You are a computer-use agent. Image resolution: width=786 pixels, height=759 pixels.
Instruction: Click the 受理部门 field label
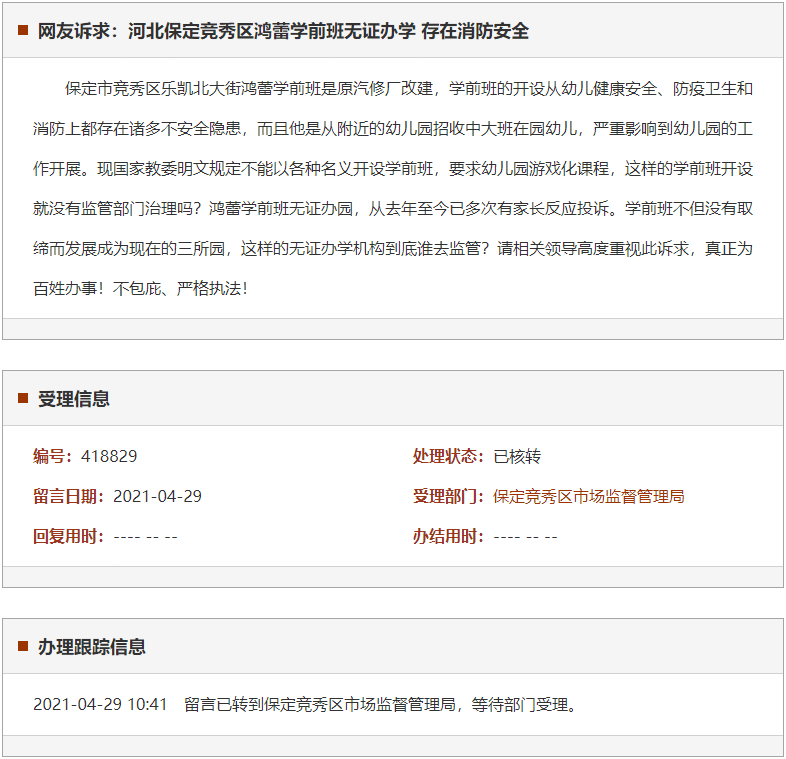(x=448, y=496)
